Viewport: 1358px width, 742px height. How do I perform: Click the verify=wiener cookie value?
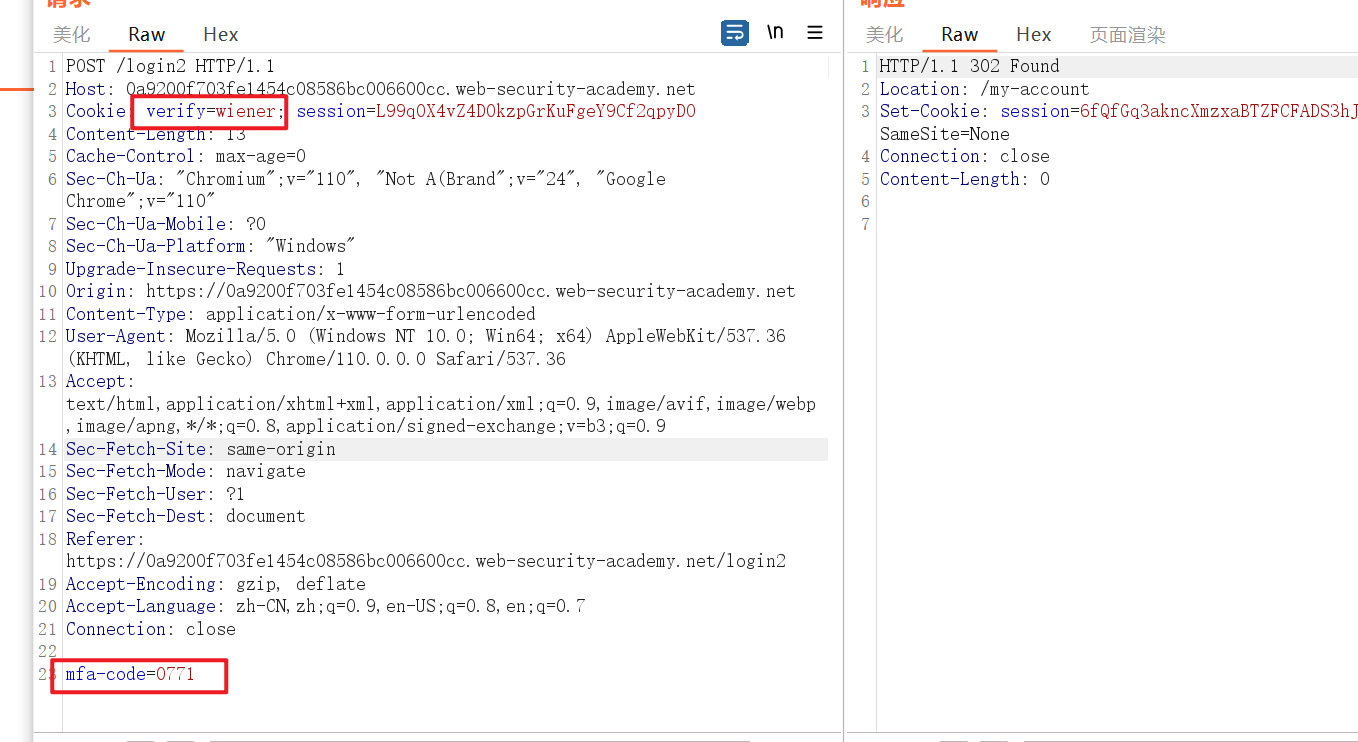pos(211,111)
